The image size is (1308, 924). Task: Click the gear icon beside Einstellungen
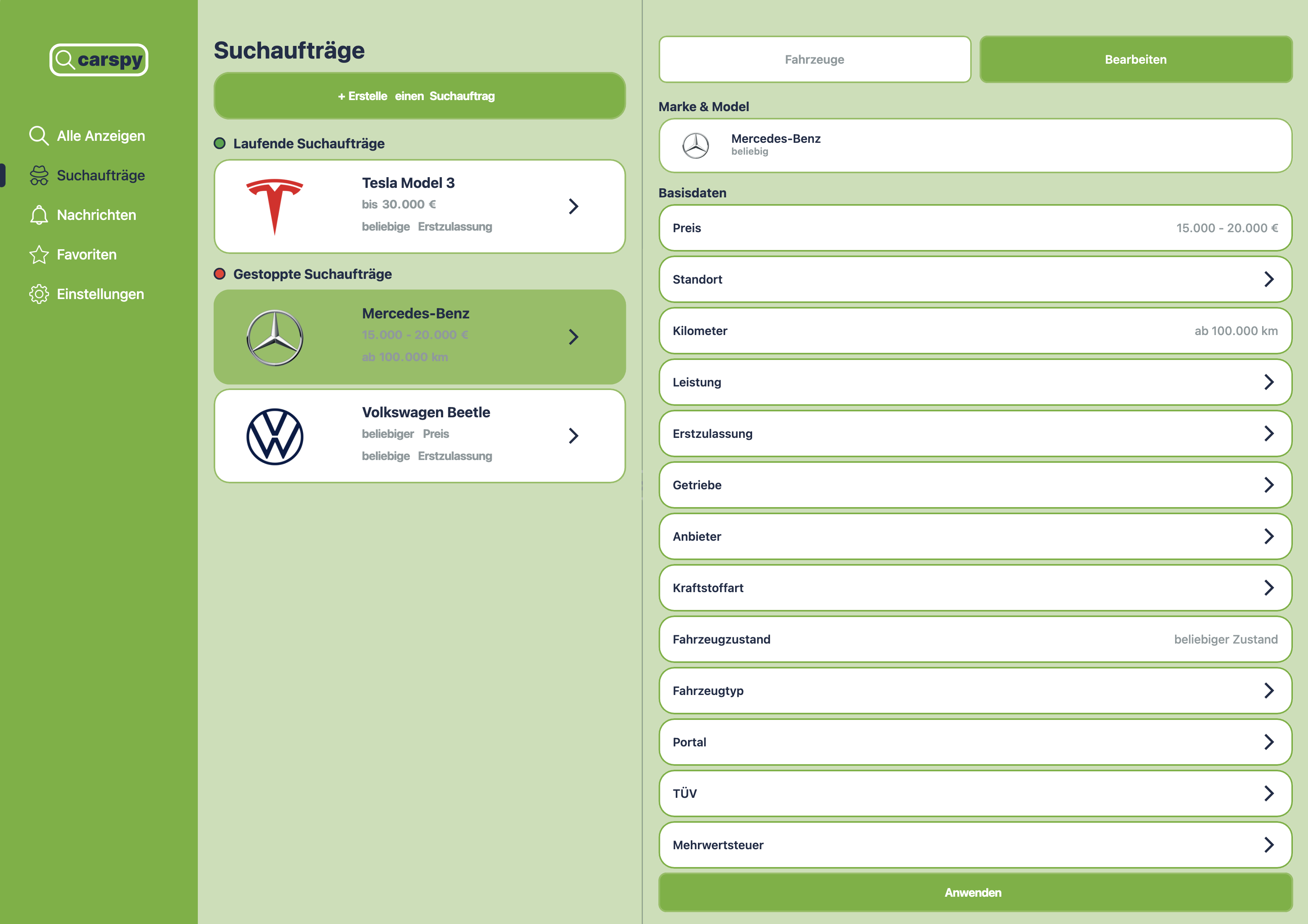coord(39,294)
